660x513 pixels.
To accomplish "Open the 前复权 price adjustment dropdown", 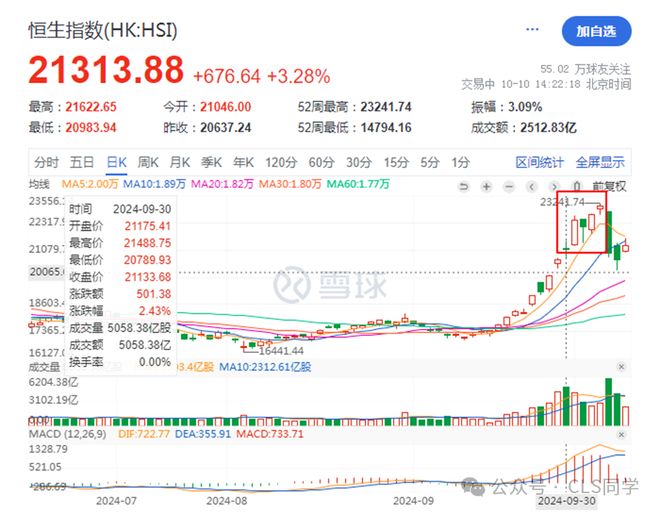I will 609,186.
